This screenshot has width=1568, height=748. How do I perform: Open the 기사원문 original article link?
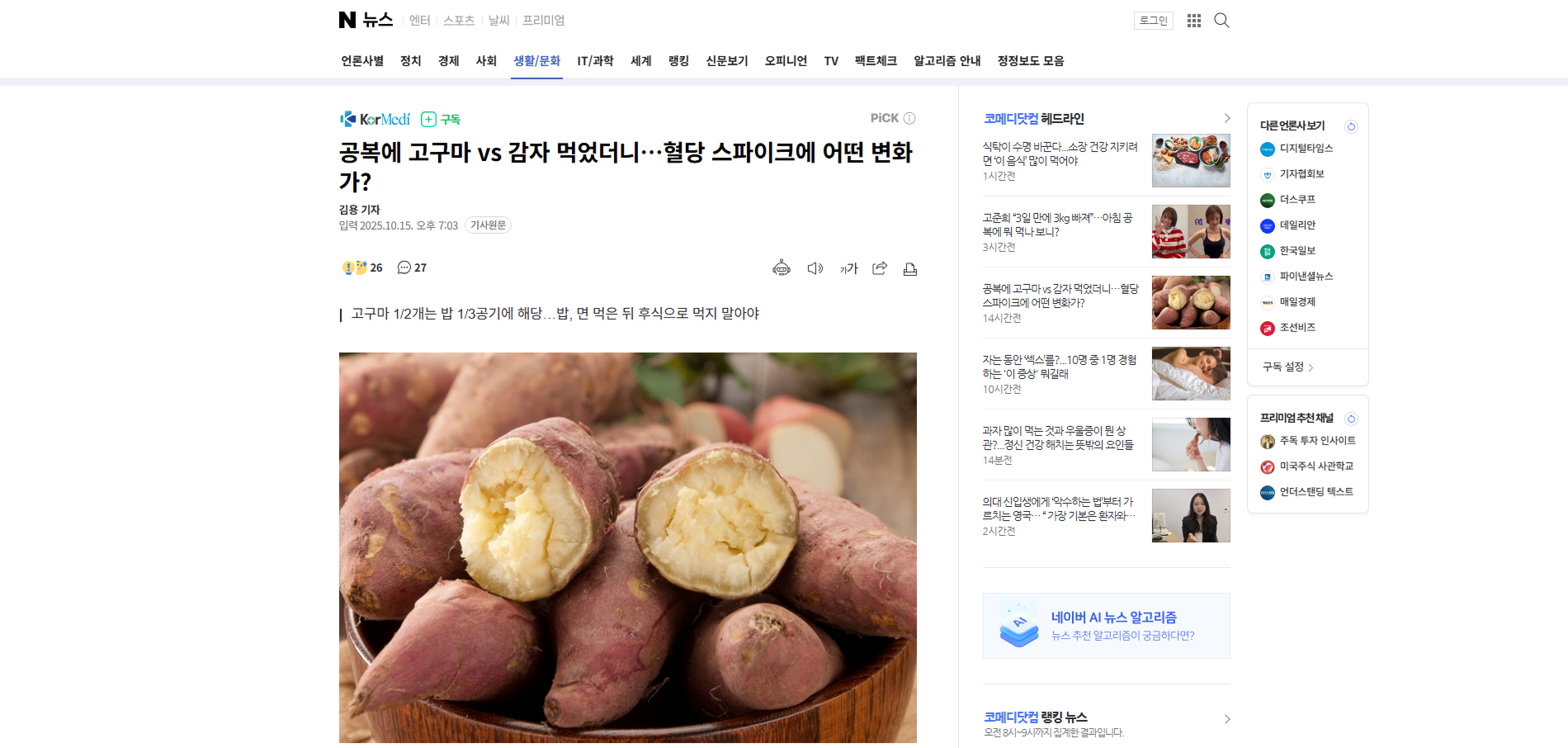(488, 225)
